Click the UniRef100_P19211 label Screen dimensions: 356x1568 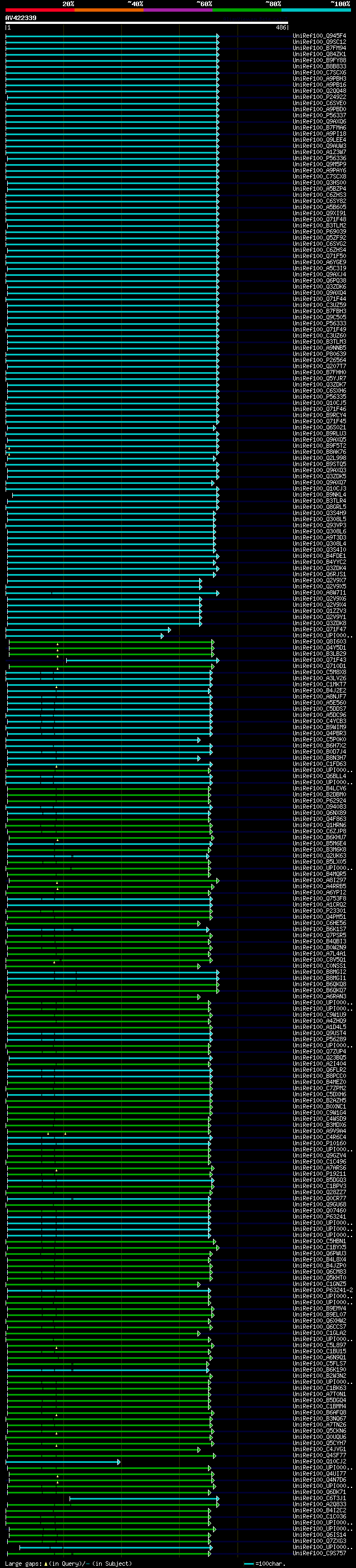319,1174
